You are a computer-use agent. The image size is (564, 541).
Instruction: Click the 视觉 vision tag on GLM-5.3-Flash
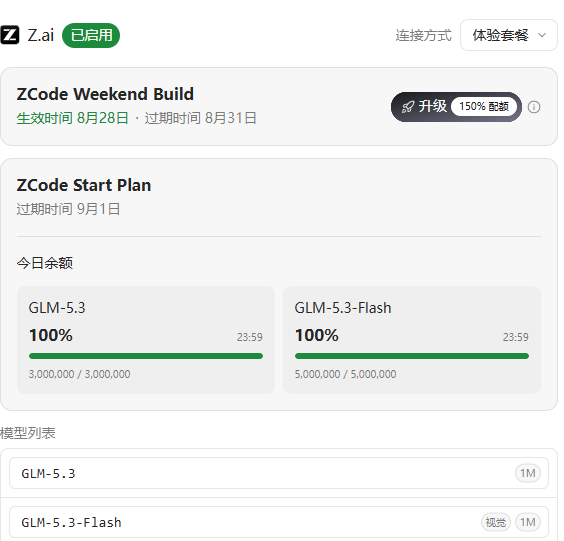click(x=496, y=522)
